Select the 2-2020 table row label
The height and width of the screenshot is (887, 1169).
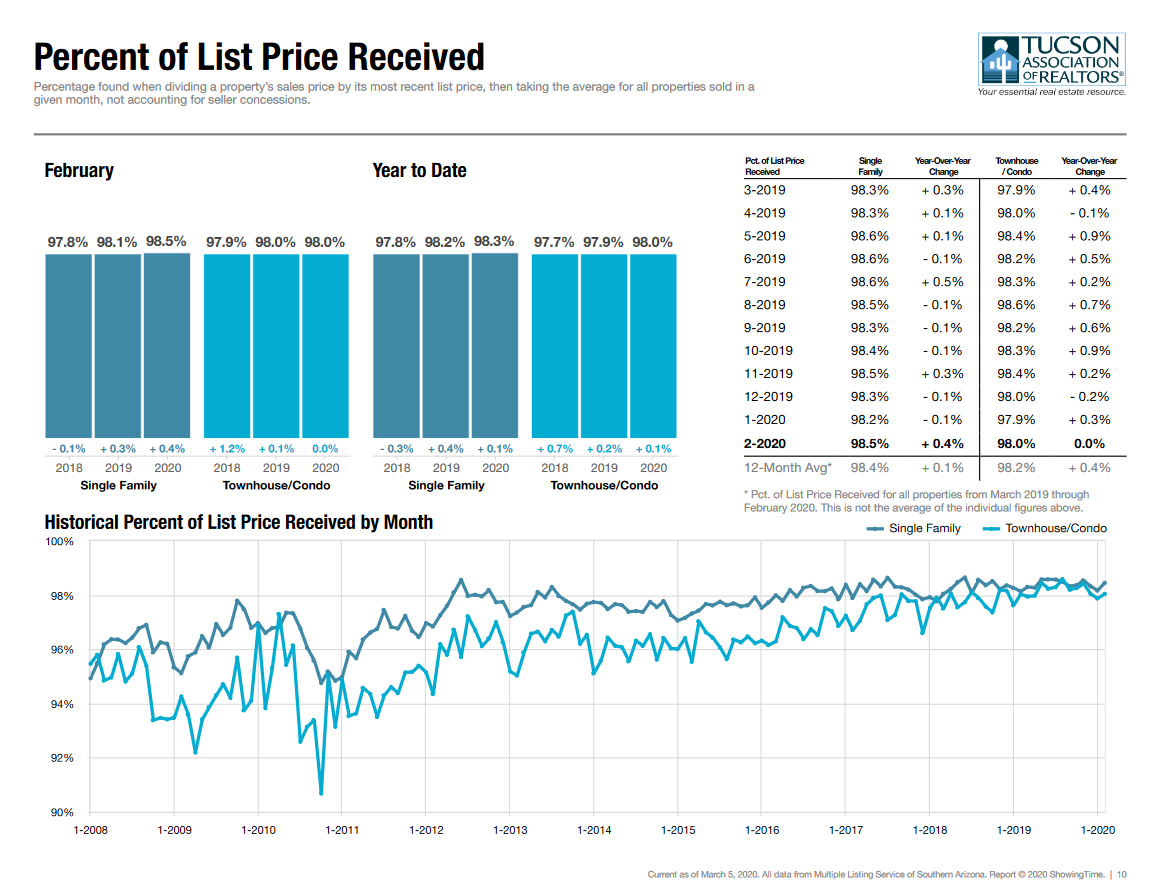765,443
